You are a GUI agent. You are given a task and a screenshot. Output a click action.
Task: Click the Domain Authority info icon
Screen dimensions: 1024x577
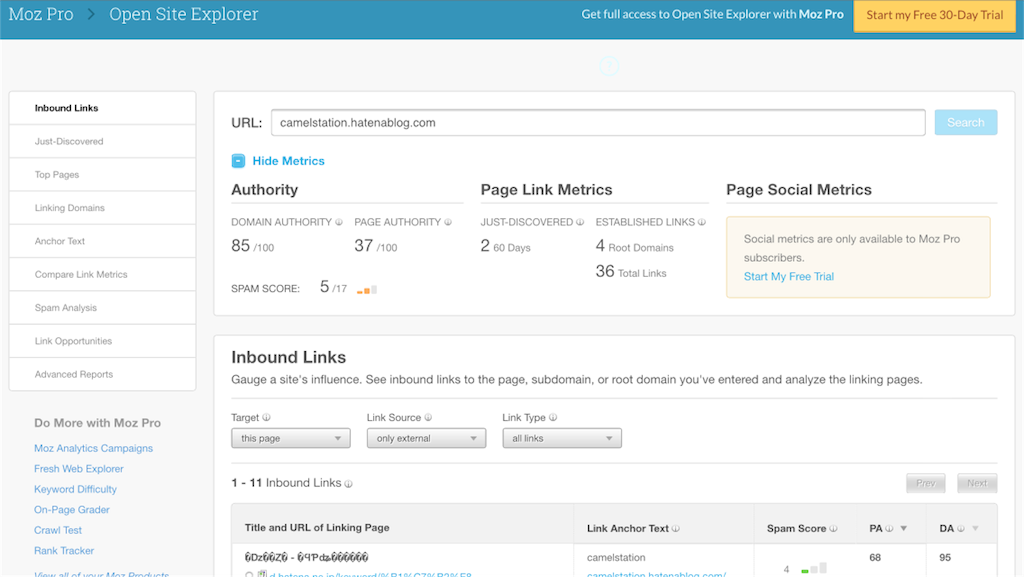pos(339,222)
